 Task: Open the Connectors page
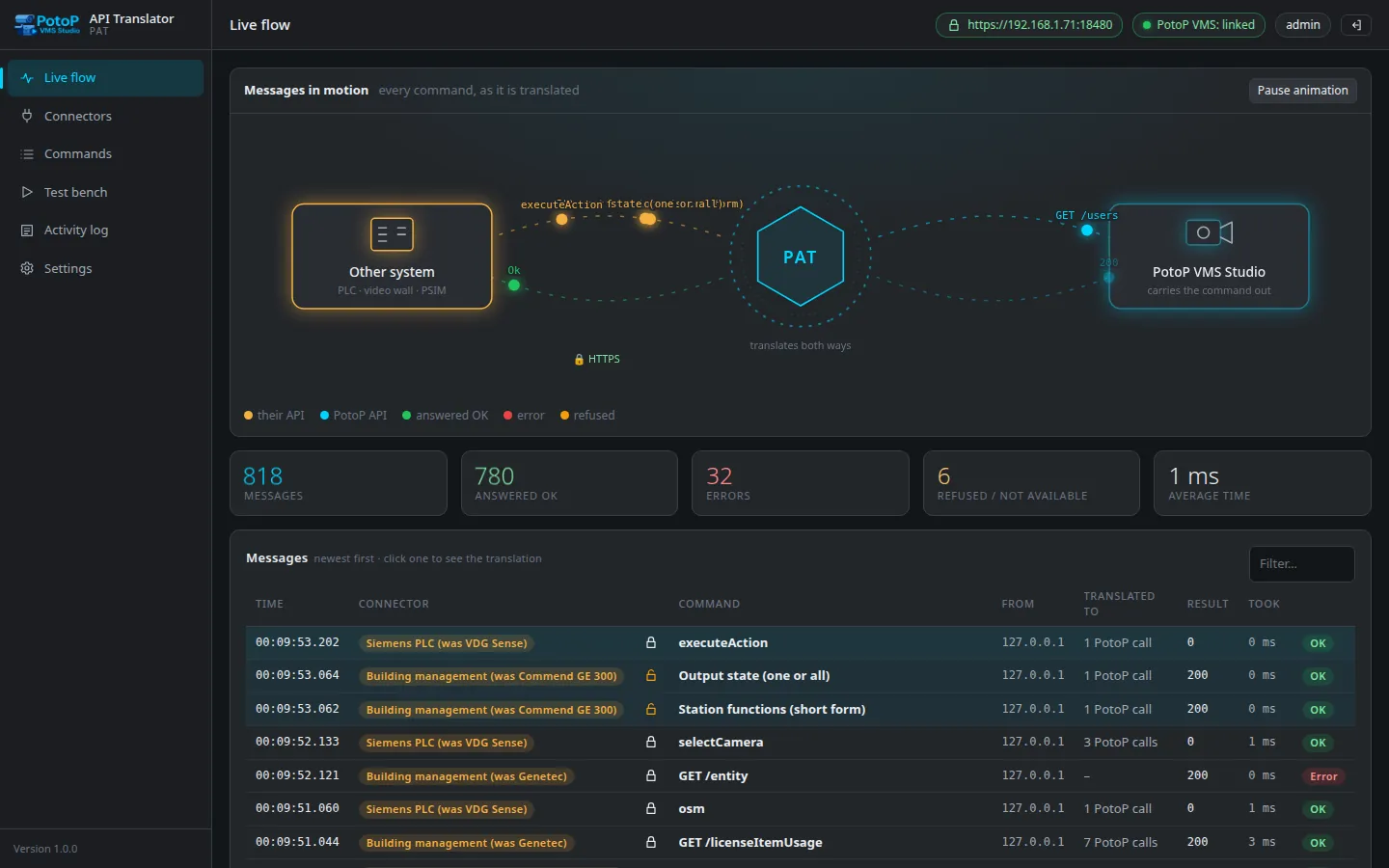[105, 116]
